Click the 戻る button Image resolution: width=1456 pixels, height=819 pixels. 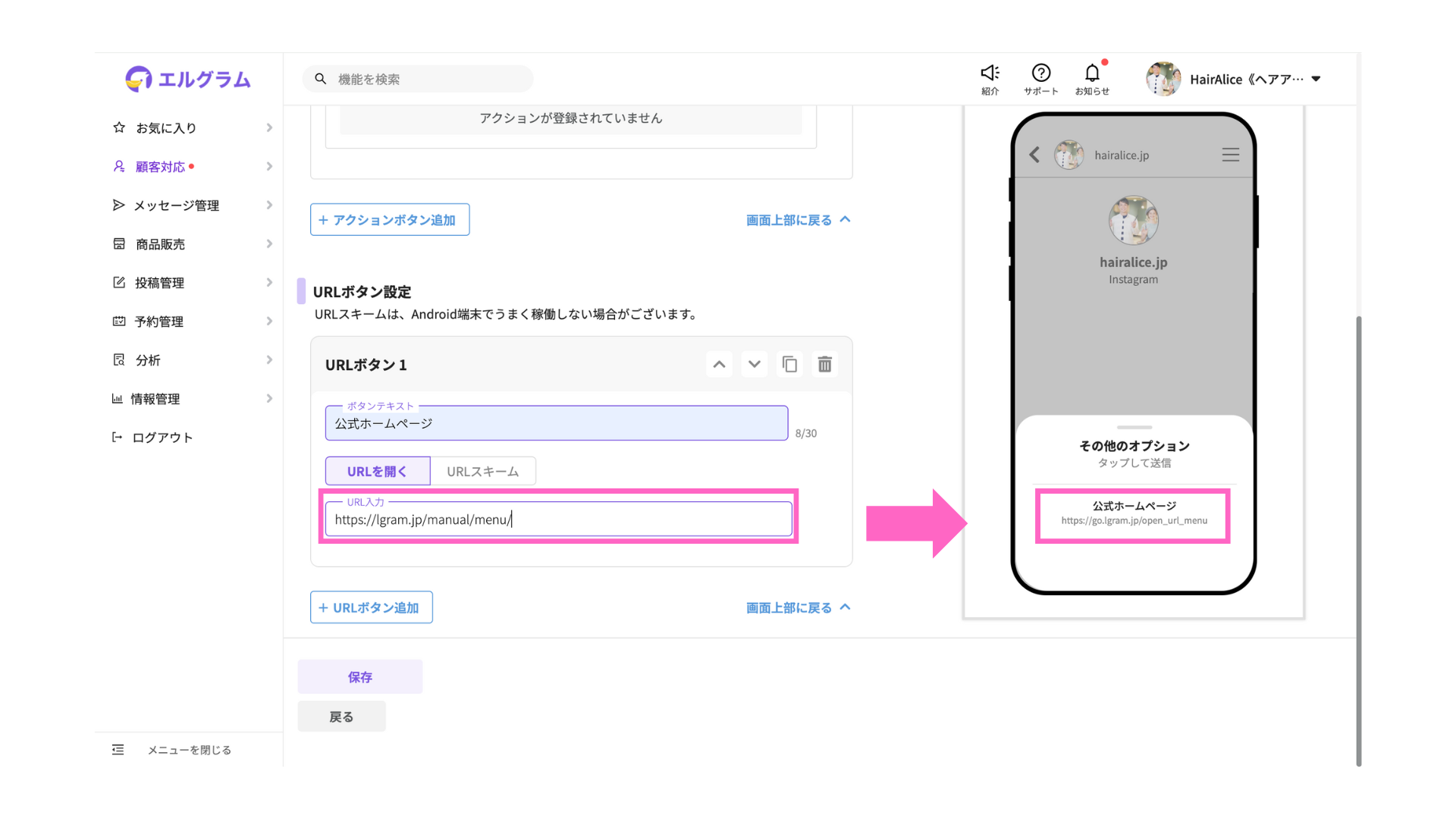pos(341,717)
